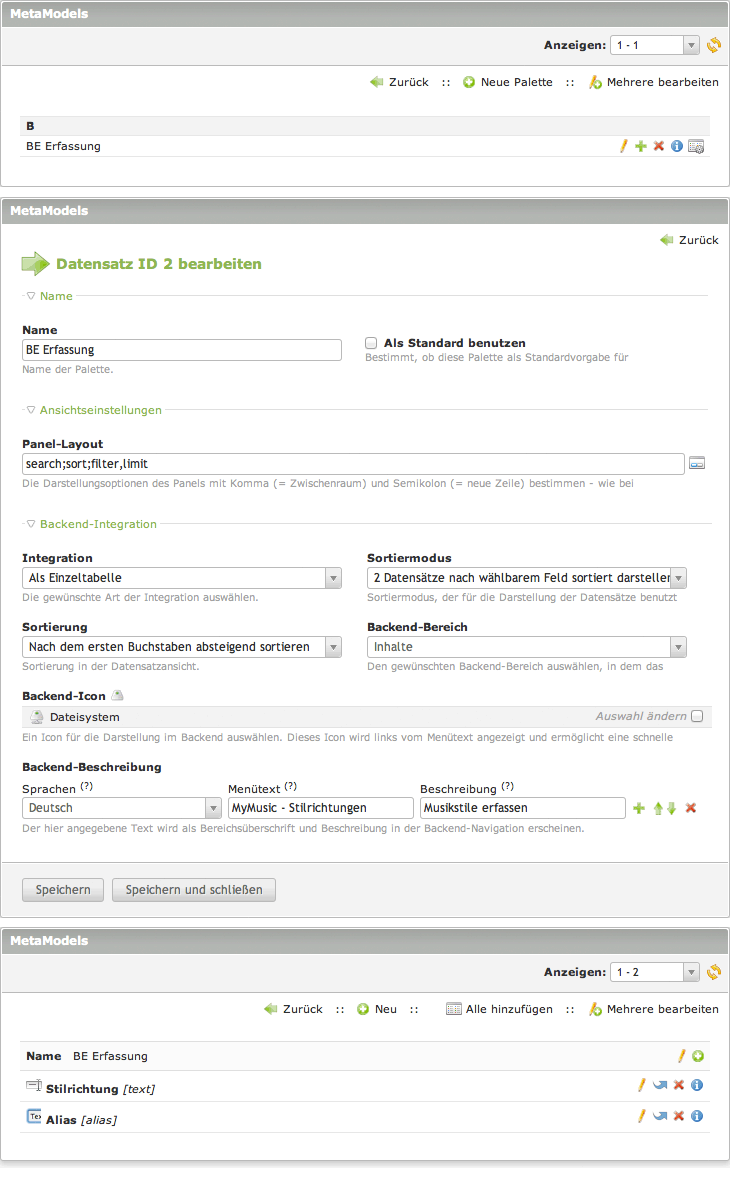Viewport: 730px width, 1180px height.
Task: Click the edit pencil icon for BE Erfassung
Action: click(x=623, y=146)
